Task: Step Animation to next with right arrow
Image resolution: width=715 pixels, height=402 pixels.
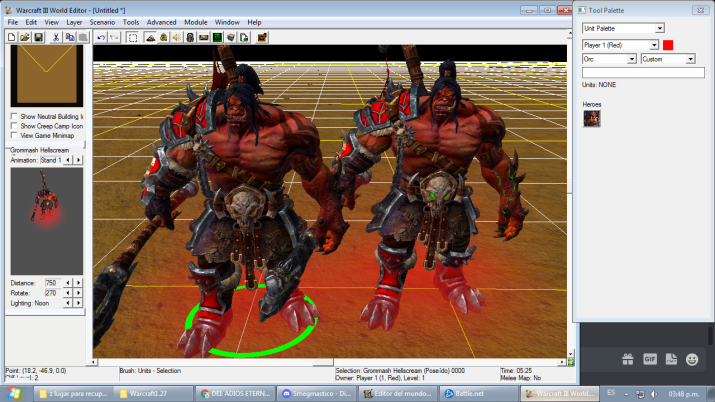Action: point(78,160)
